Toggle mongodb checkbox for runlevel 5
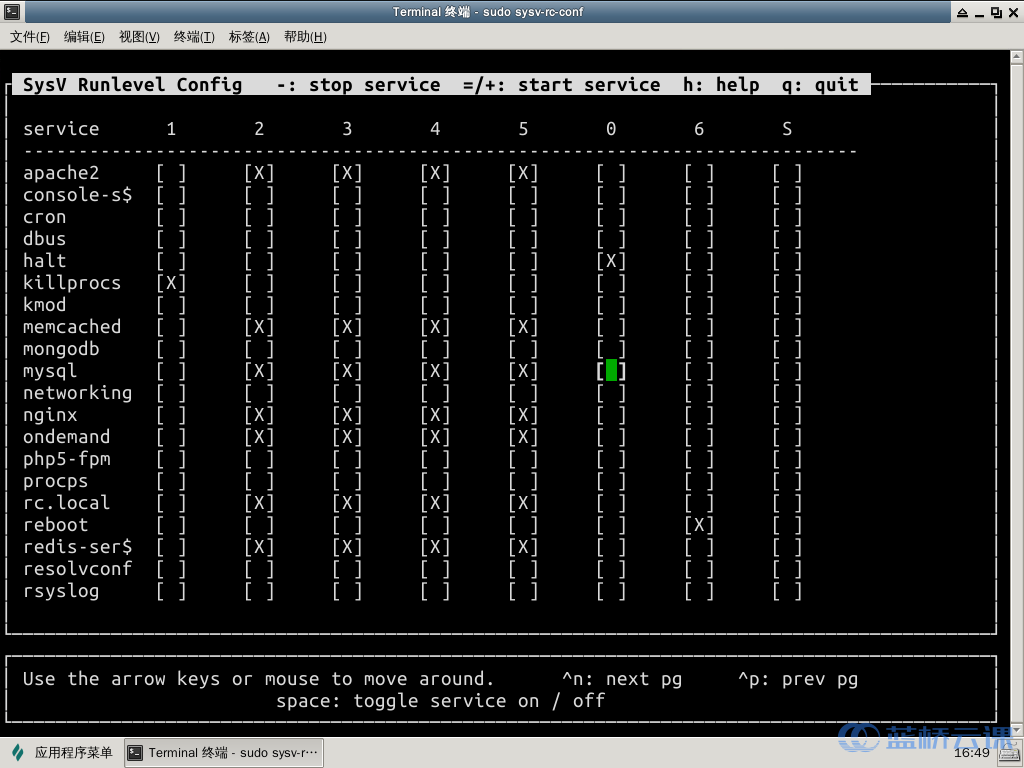The height and width of the screenshot is (768, 1024). pos(523,349)
